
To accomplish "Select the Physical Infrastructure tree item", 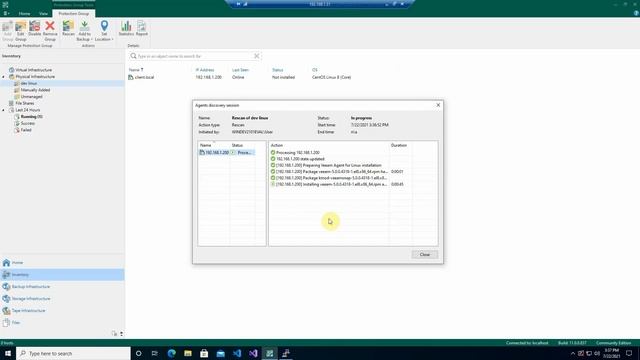I will [35, 77].
